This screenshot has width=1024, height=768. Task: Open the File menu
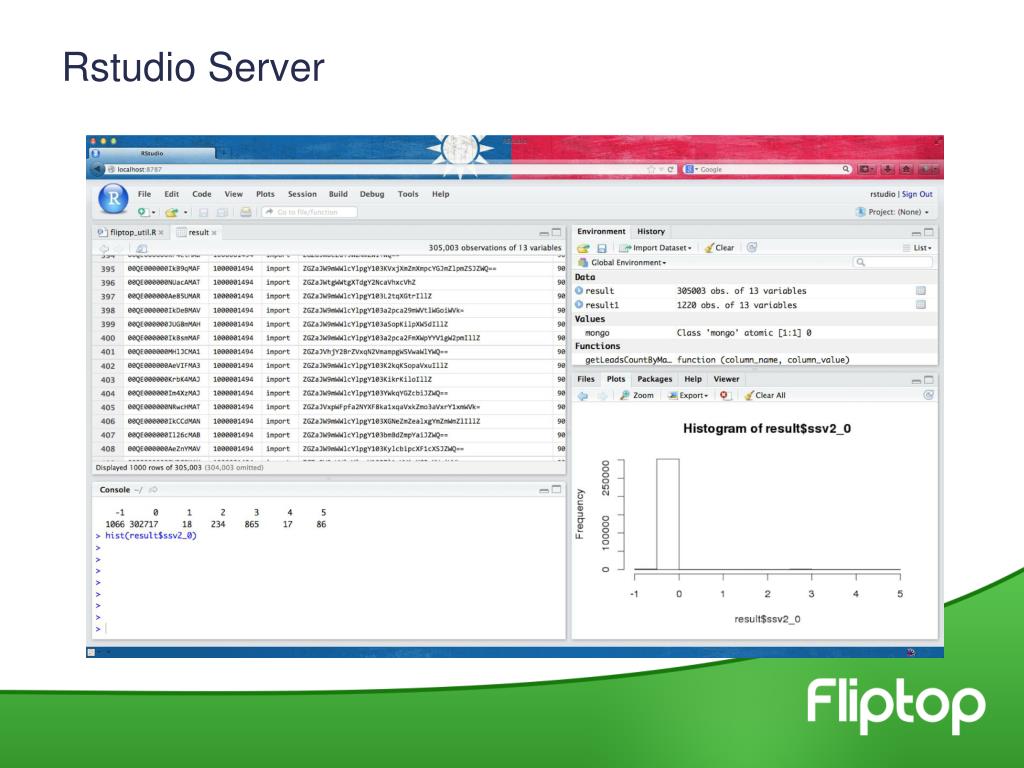pyautogui.click(x=144, y=194)
